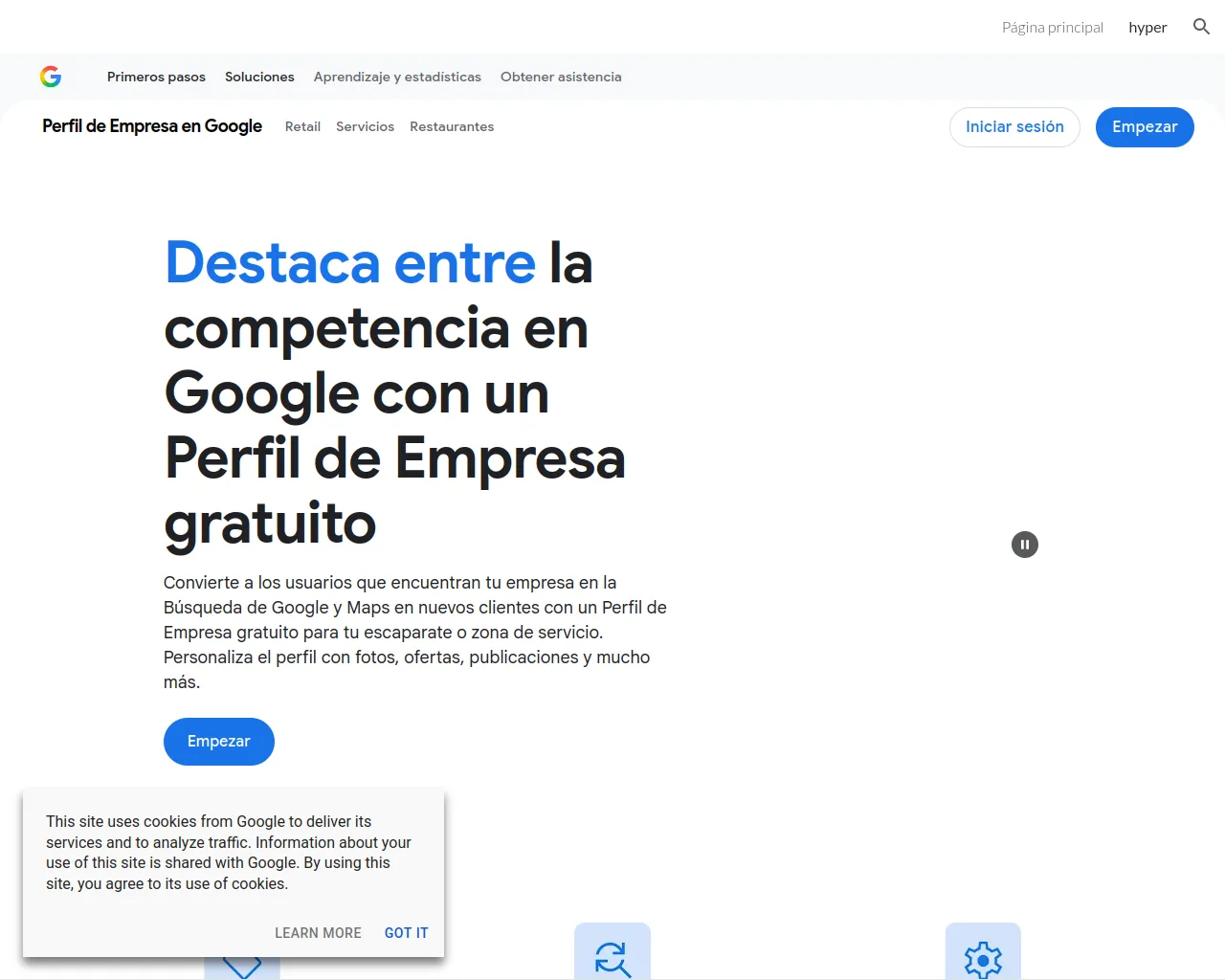The image size is (1225, 980).
Task: Click LEARN MORE in cookie notice
Action: [318, 933]
